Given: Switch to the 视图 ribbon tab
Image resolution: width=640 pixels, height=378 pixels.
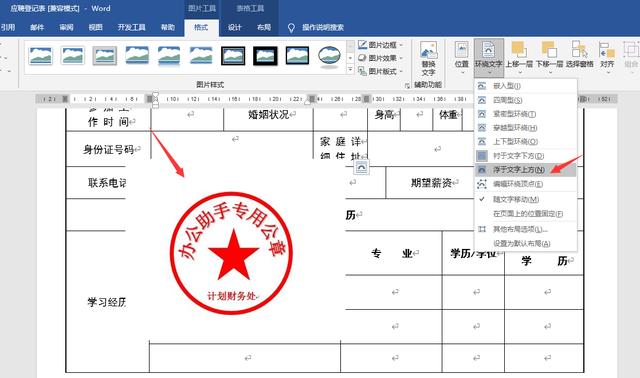Looking at the screenshot, I should click(x=96, y=27).
